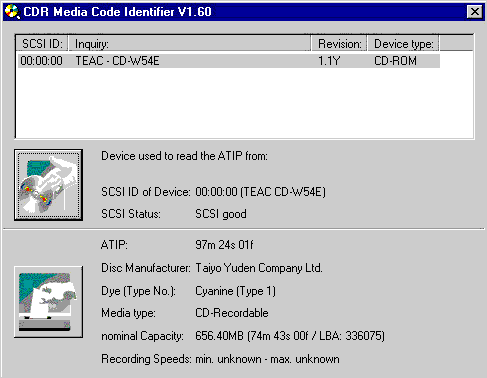Viewport: 487px width, 378px height.
Task: Click the 1.1Y revision cell
Action: point(329,61)
